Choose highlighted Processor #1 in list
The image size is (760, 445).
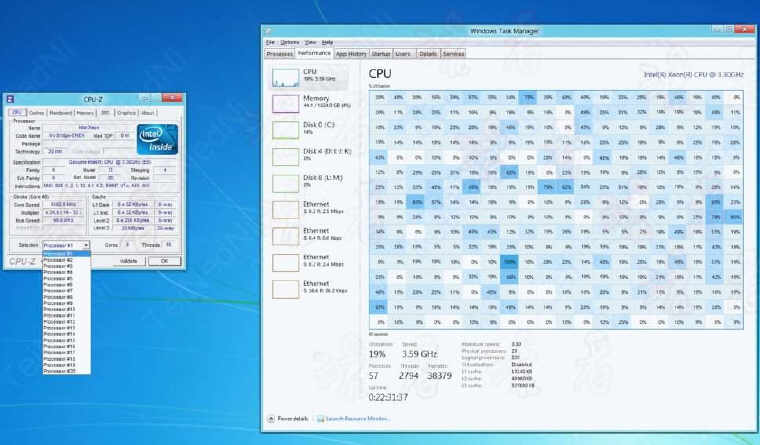[x=66, y=254]
